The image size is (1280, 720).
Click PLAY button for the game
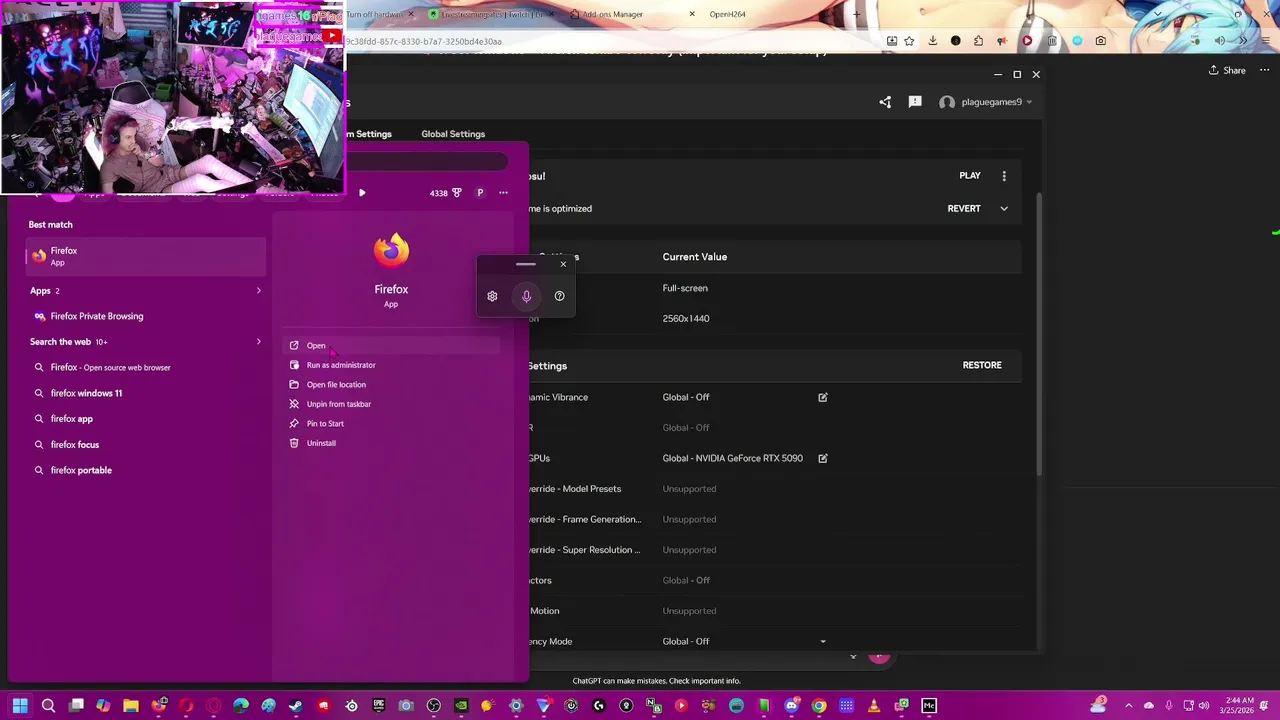click(970, 176)
